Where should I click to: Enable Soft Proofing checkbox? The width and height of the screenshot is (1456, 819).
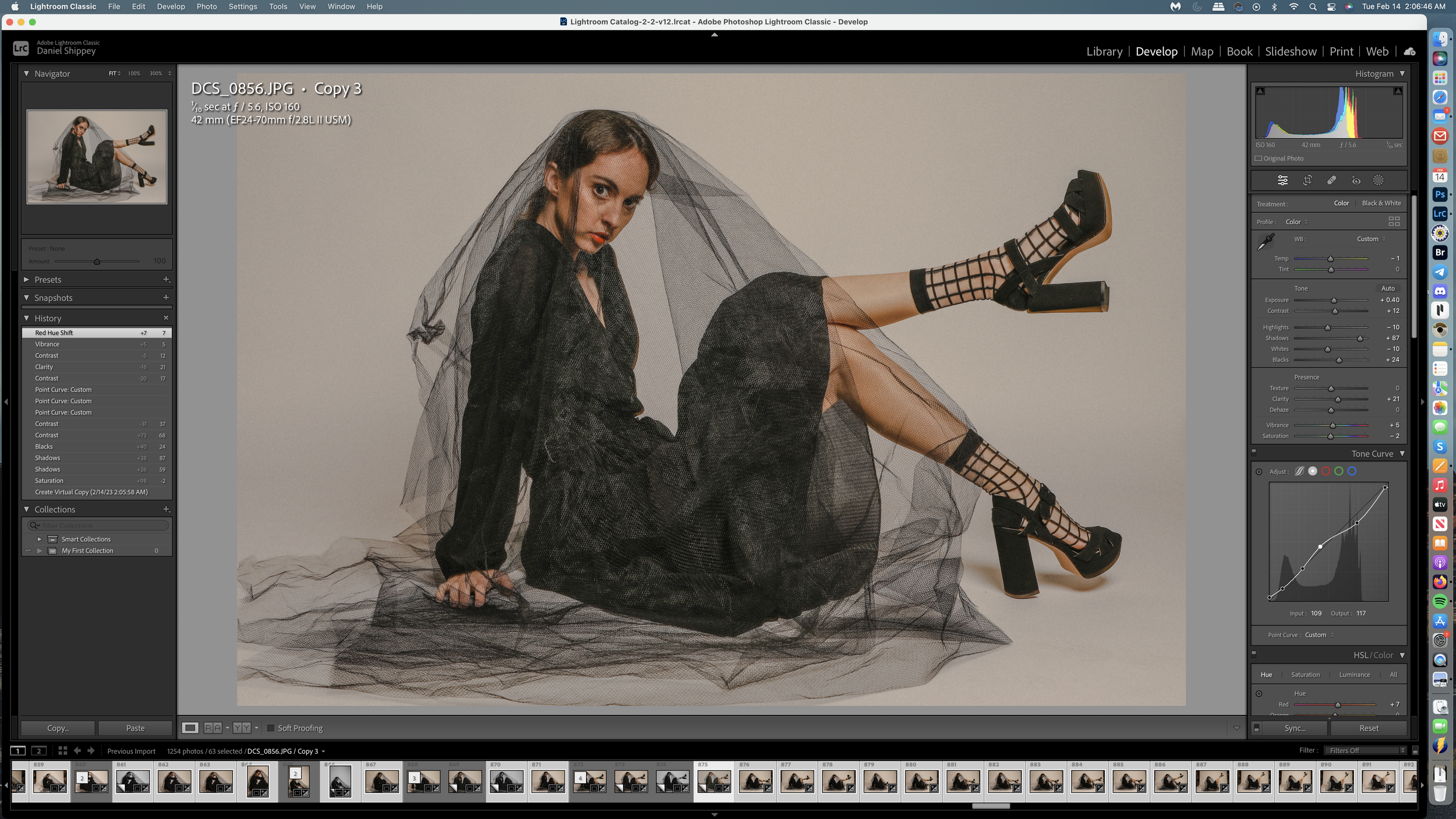point(270,728)
